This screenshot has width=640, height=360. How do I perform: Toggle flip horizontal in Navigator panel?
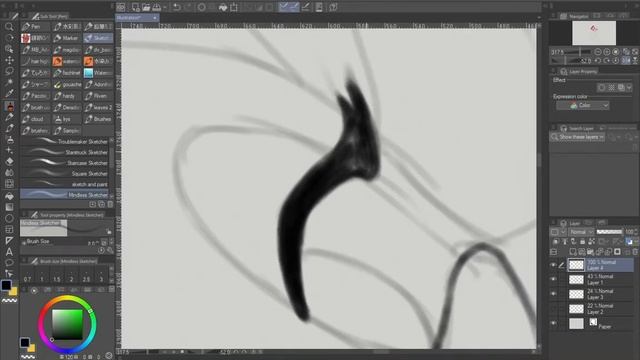click(626, 60)
